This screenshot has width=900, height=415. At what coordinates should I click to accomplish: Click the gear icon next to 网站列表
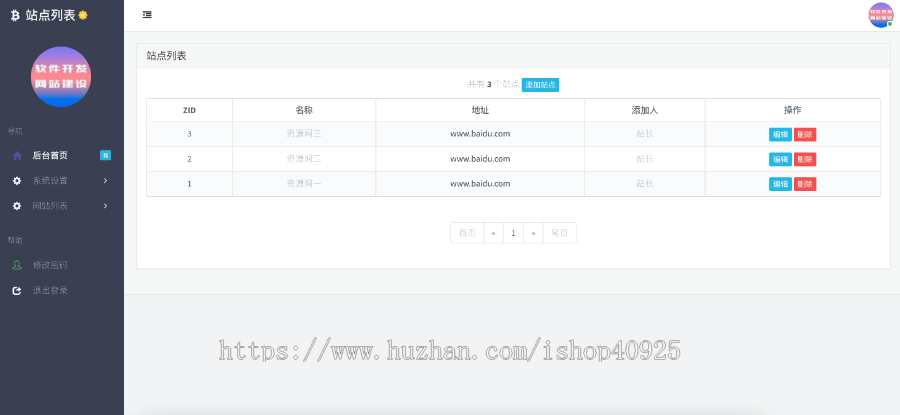tap(17, 206)
